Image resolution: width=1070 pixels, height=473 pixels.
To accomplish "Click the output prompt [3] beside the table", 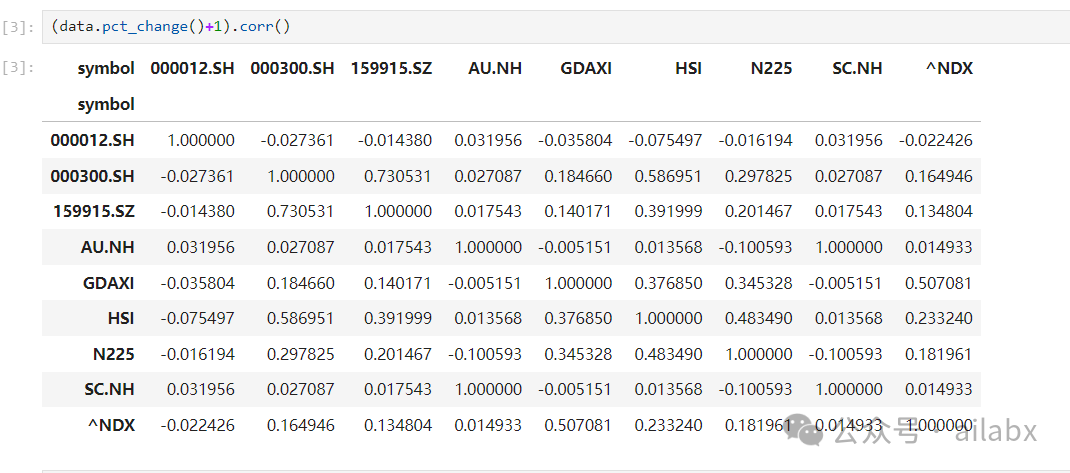I will 18,68.
